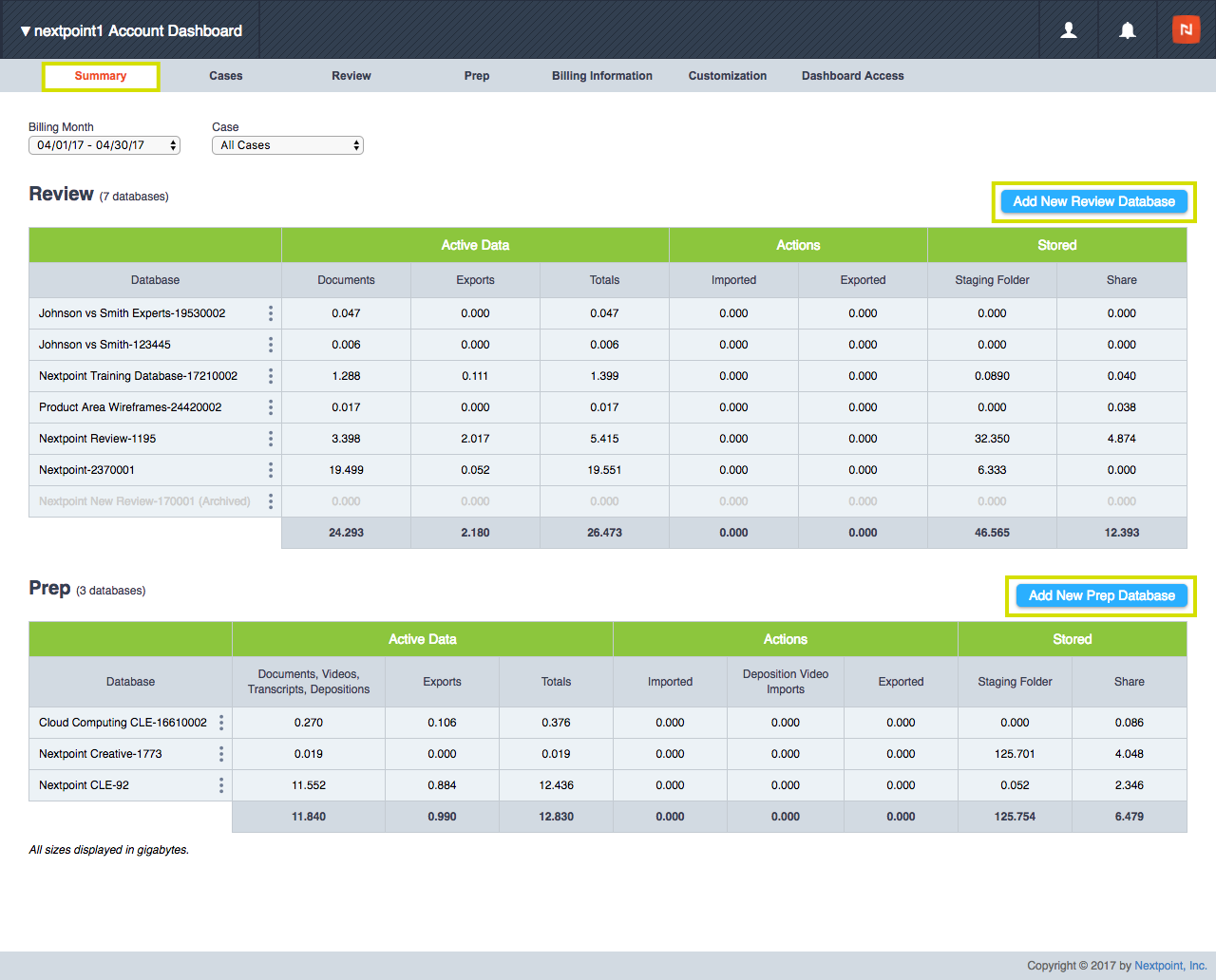Viewport: 1216px width, 980px height.
Task: Click the Prep Staging Folder value 125.701
Action: point(1015,754)
